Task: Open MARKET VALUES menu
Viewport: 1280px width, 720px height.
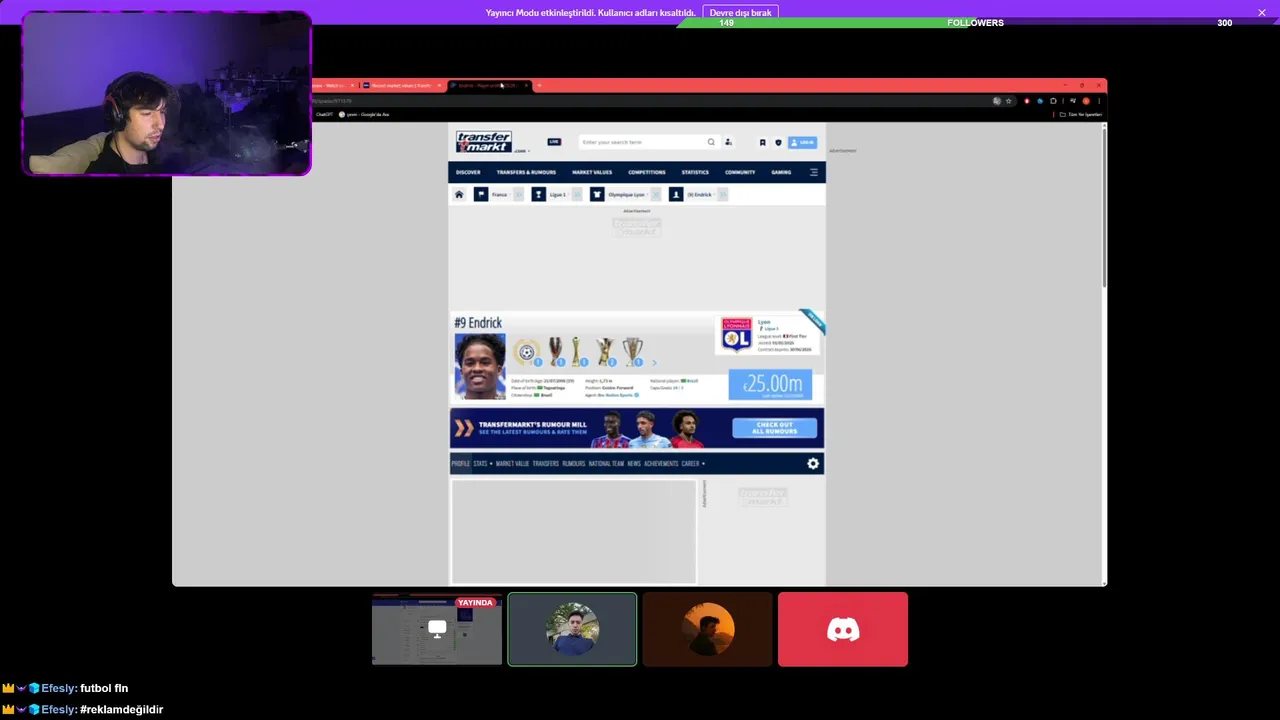Action: click(x=592, y=172)
